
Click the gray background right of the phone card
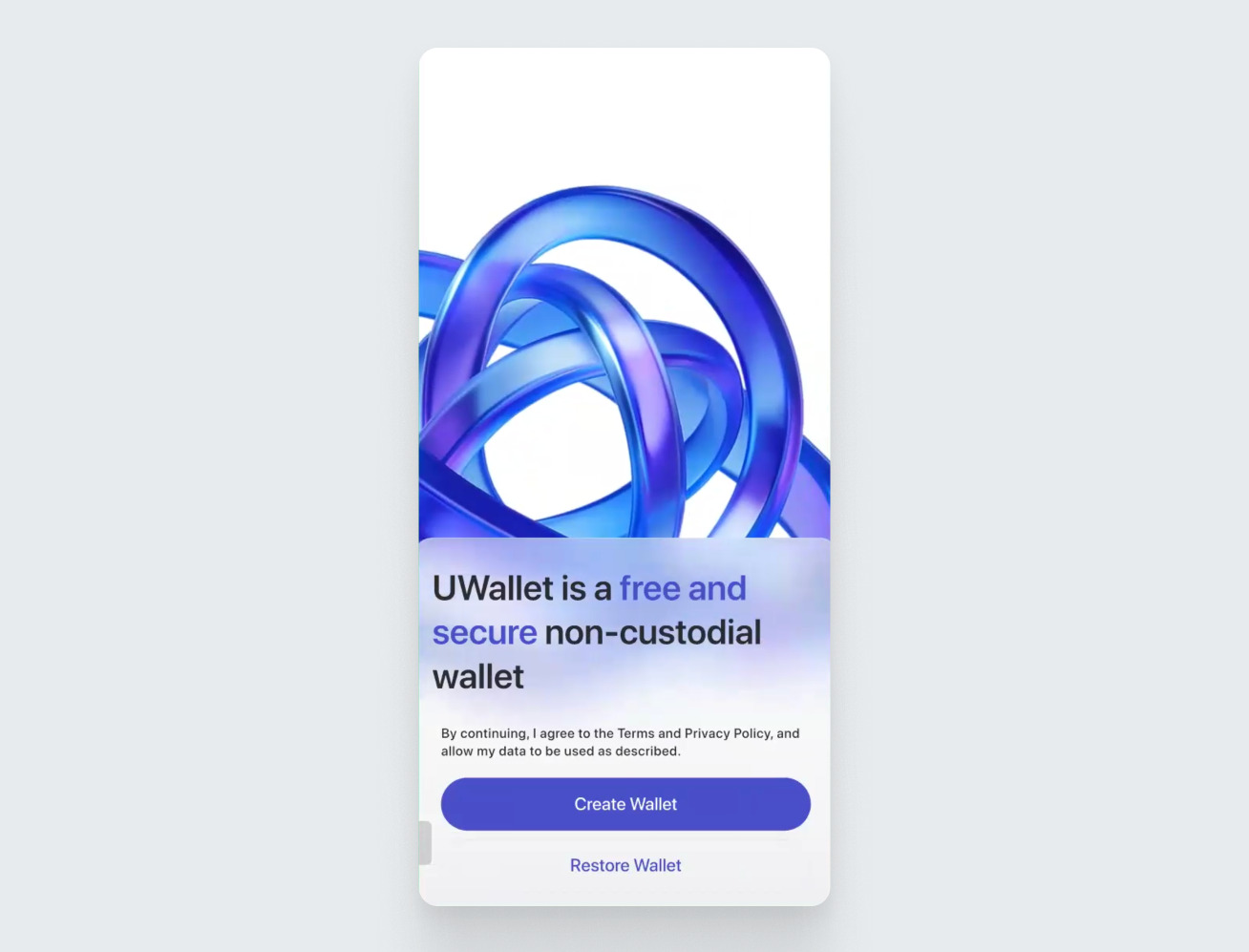tap(1039, 476)
